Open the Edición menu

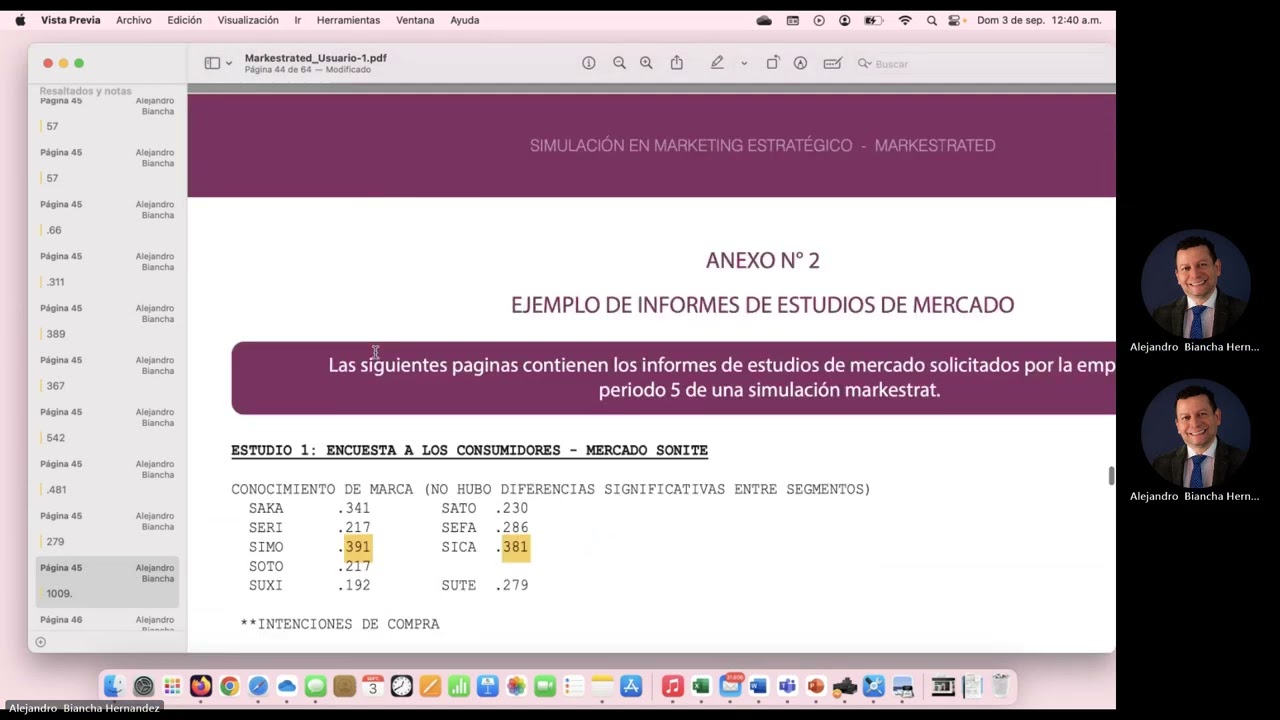tap(184, 20)
